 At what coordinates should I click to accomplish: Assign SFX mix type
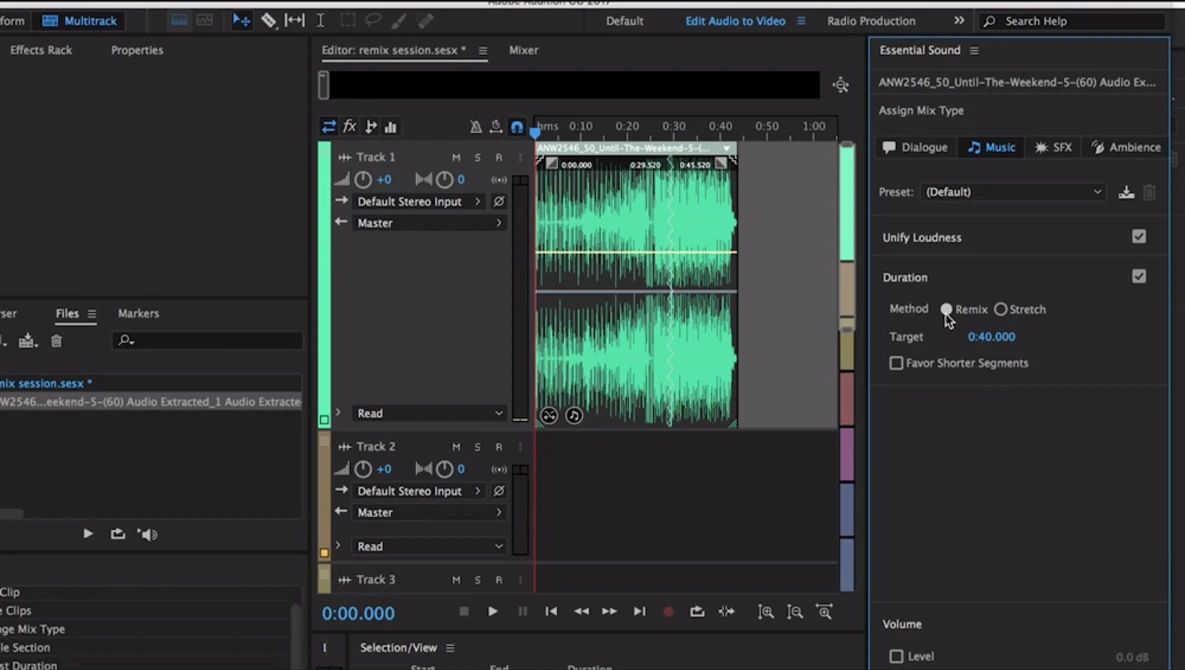[1054, 147]
